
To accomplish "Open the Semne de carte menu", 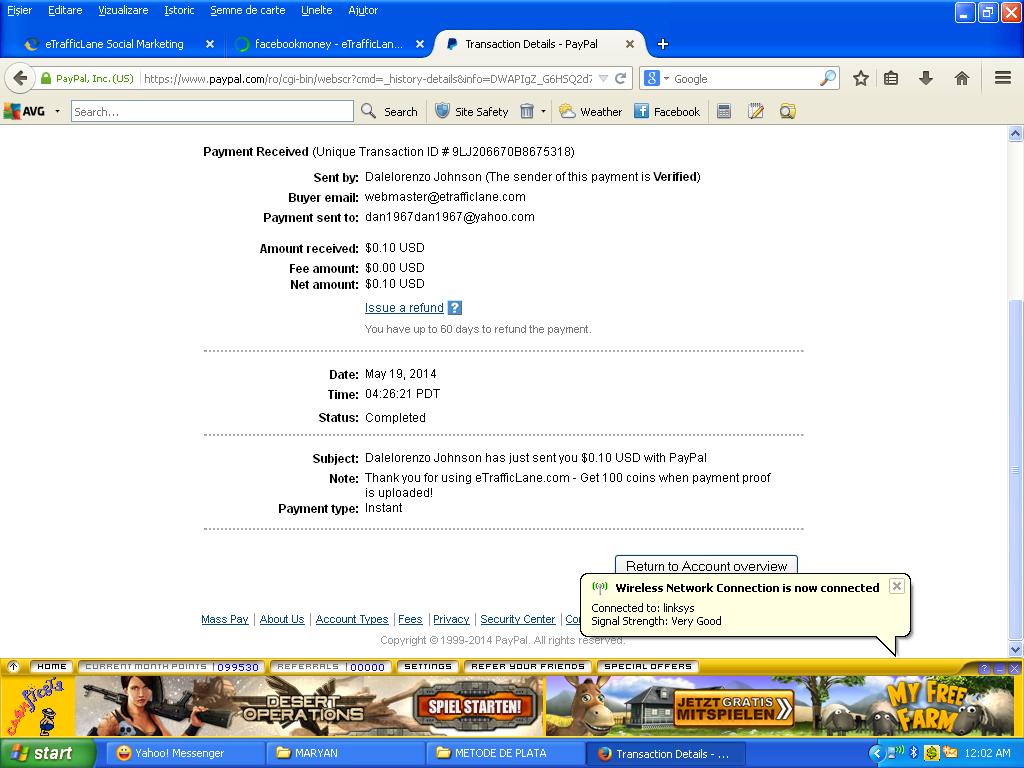I will 248,10.
